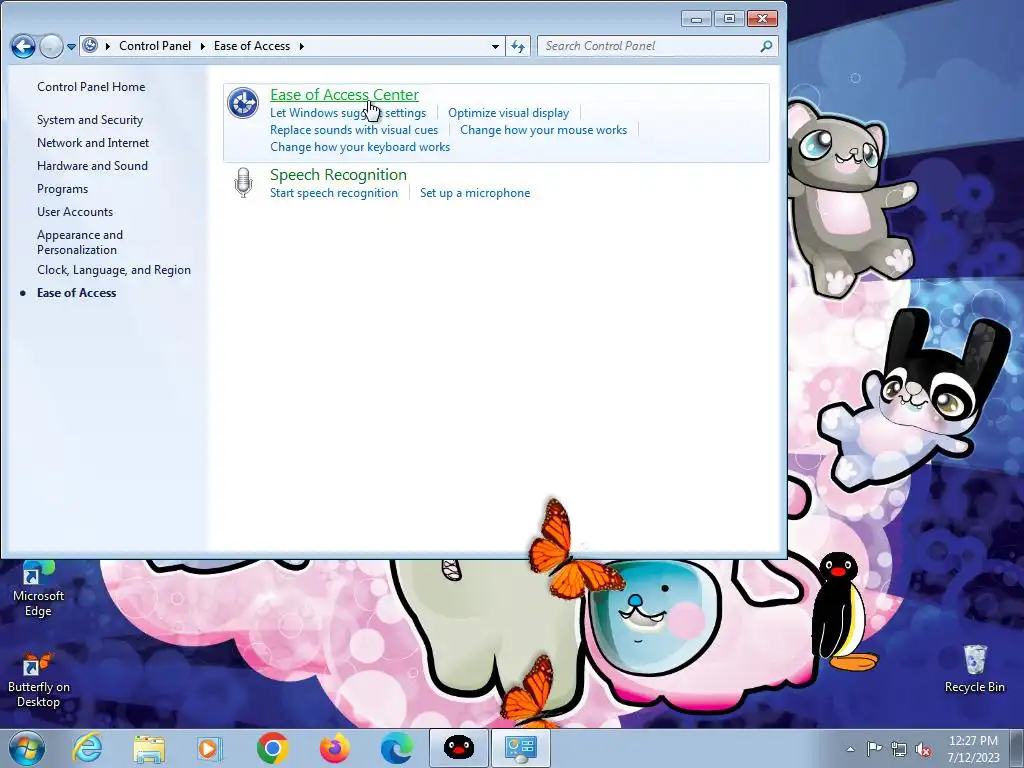Close the Control Panel window
This screenshot has width=1024, height=768.
762,19
